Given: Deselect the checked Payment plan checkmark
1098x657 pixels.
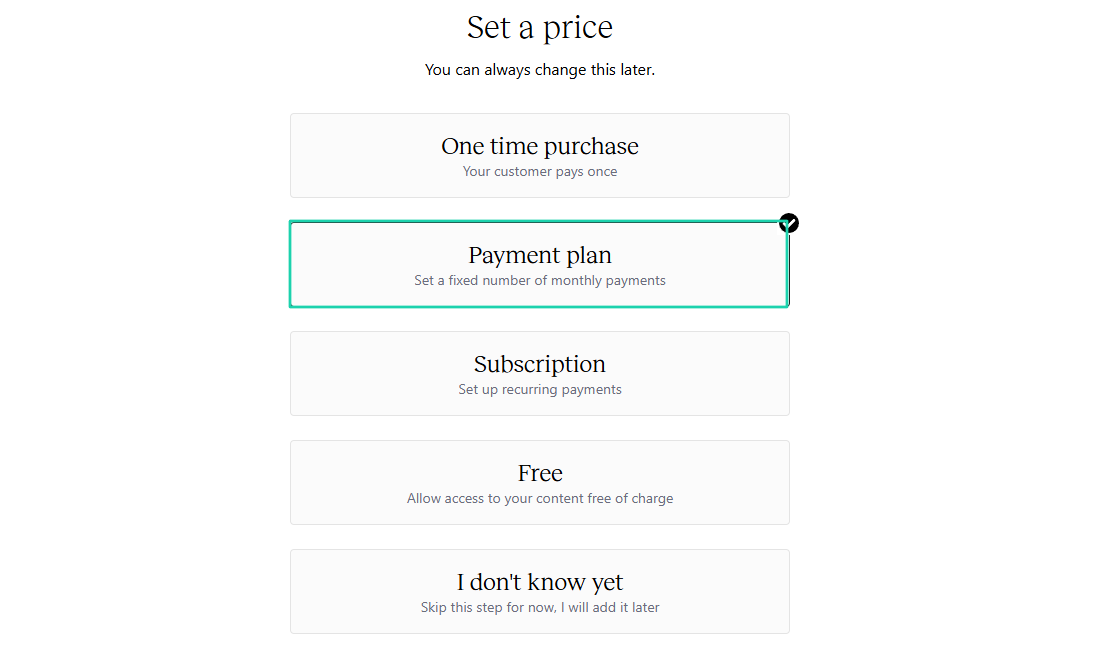Looking at the screenshot, I should coord(788,223).
